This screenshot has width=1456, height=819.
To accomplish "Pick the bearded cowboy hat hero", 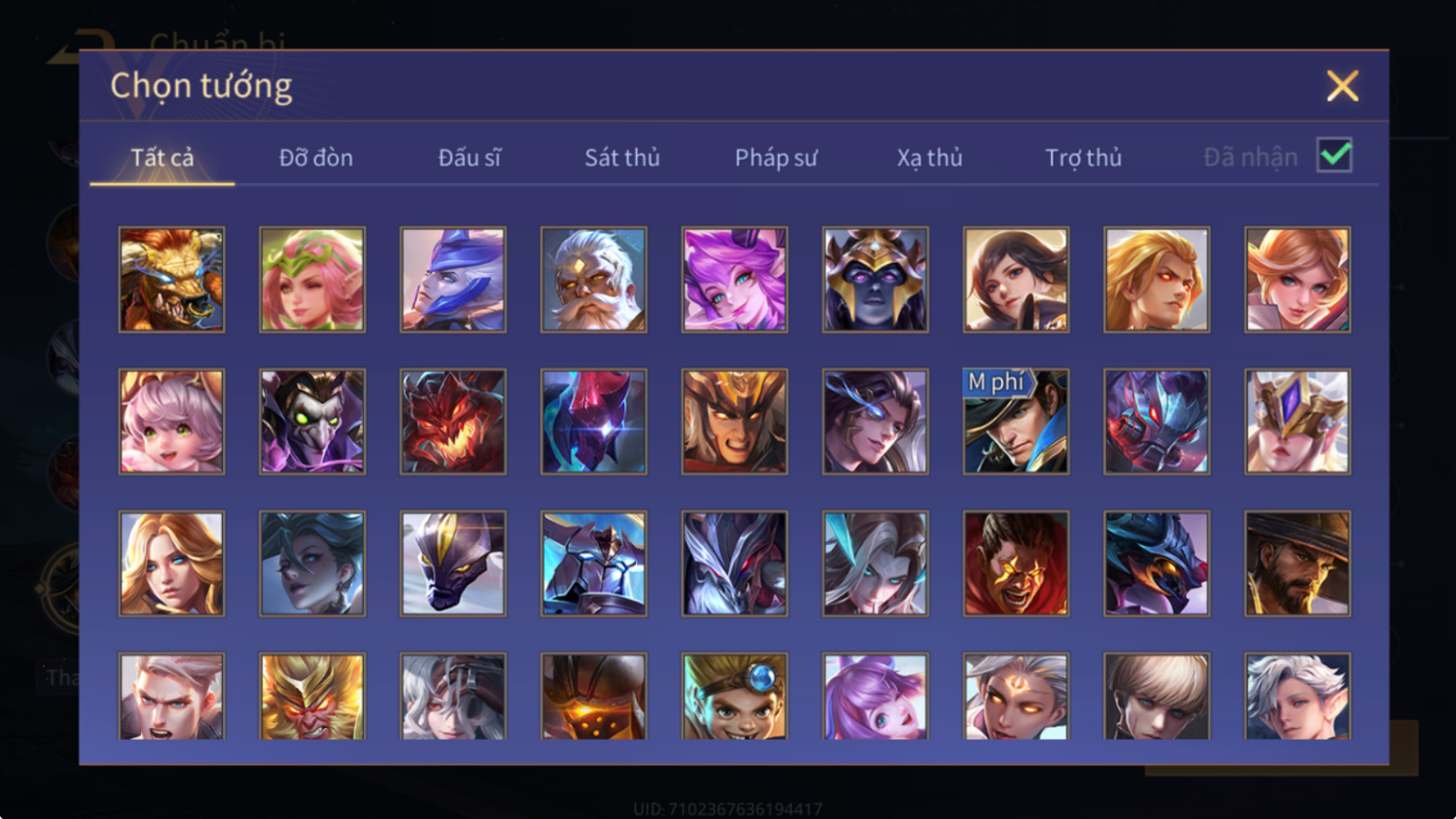I will (1297, 564).
